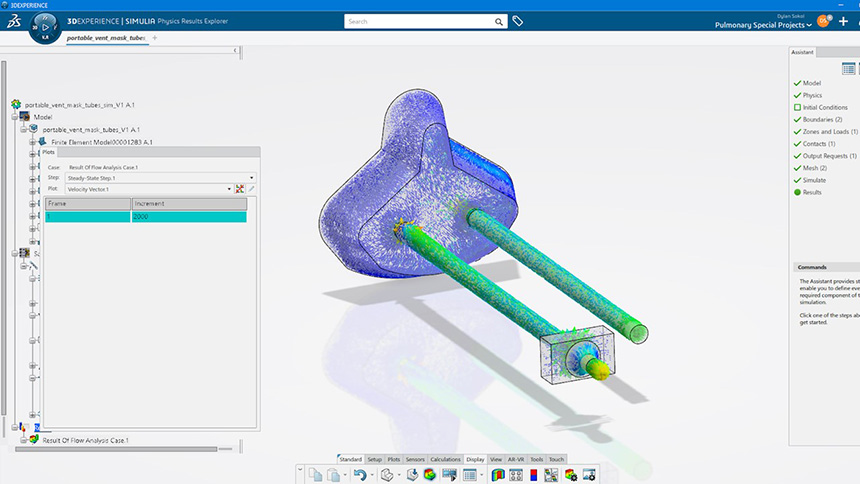Click the Results step in Assistant
This screenshot has width=860, height=484.
tap(813, 192)
